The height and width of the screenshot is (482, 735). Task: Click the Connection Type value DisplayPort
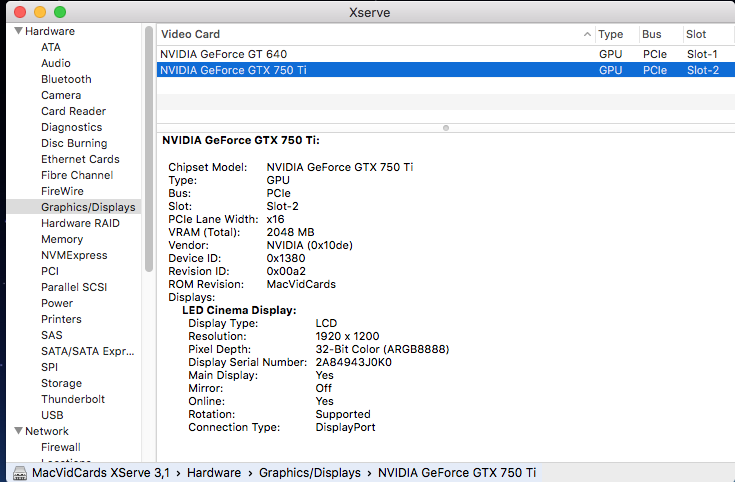(345, 427)
